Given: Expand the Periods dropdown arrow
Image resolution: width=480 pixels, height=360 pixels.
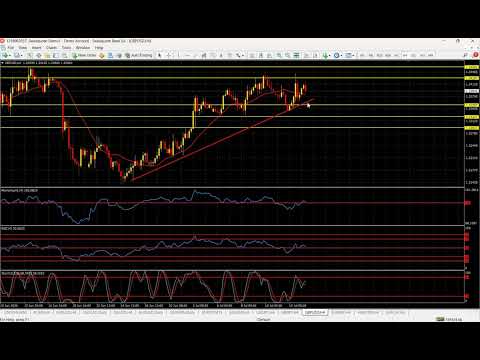Looking at the screenshot, I should pos(342,55).
